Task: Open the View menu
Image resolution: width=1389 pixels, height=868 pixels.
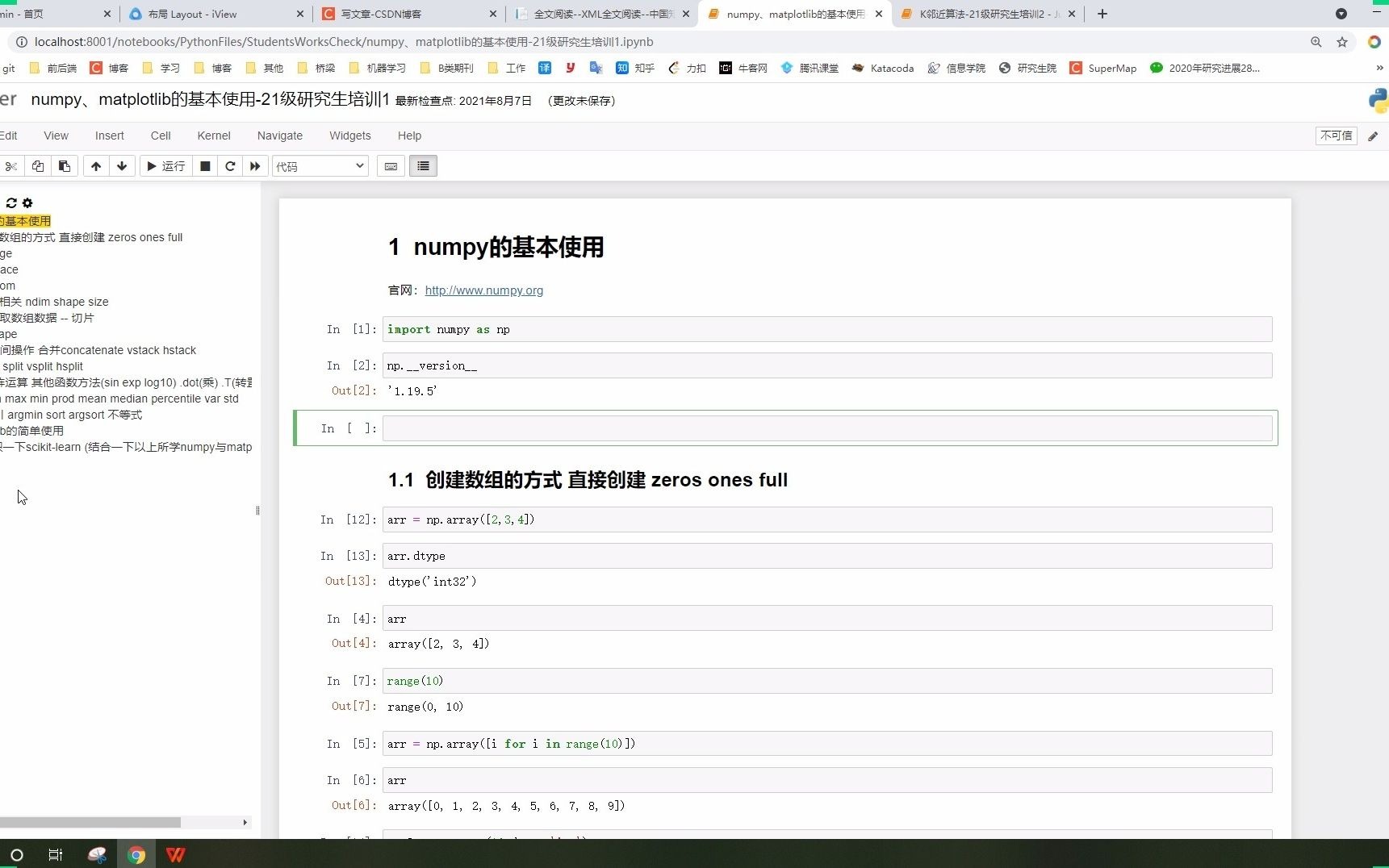Action: coord(56,136)
